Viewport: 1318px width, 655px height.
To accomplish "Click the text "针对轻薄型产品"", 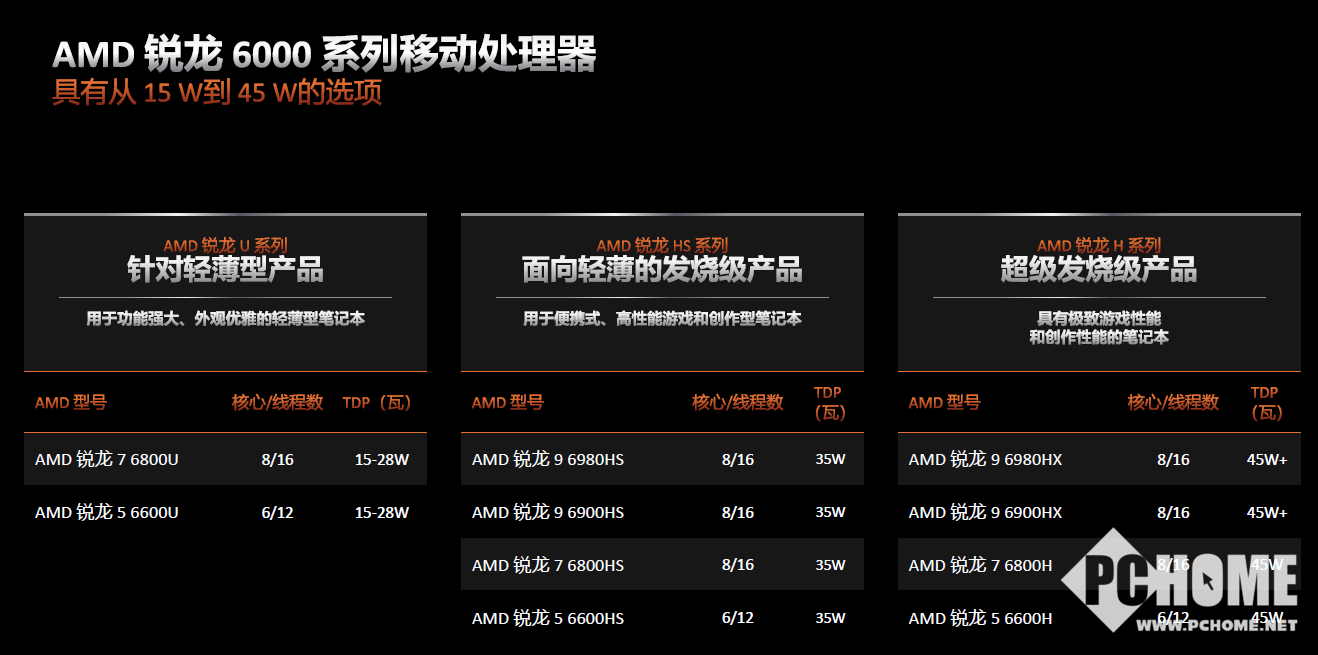I will [225, 269].
